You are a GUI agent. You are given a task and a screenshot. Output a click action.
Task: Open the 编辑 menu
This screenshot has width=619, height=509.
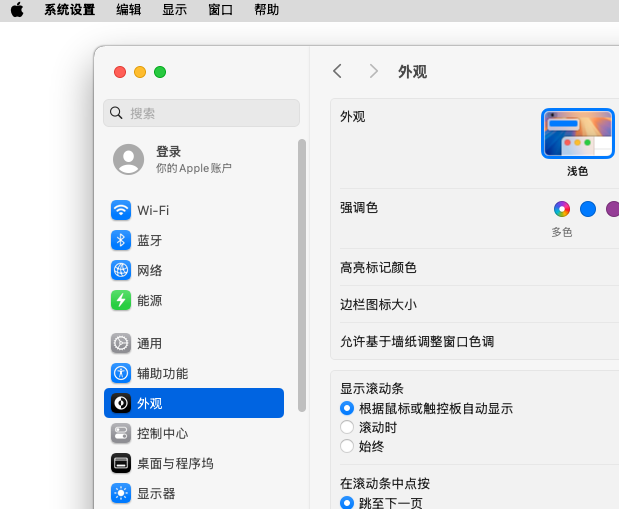129,9
